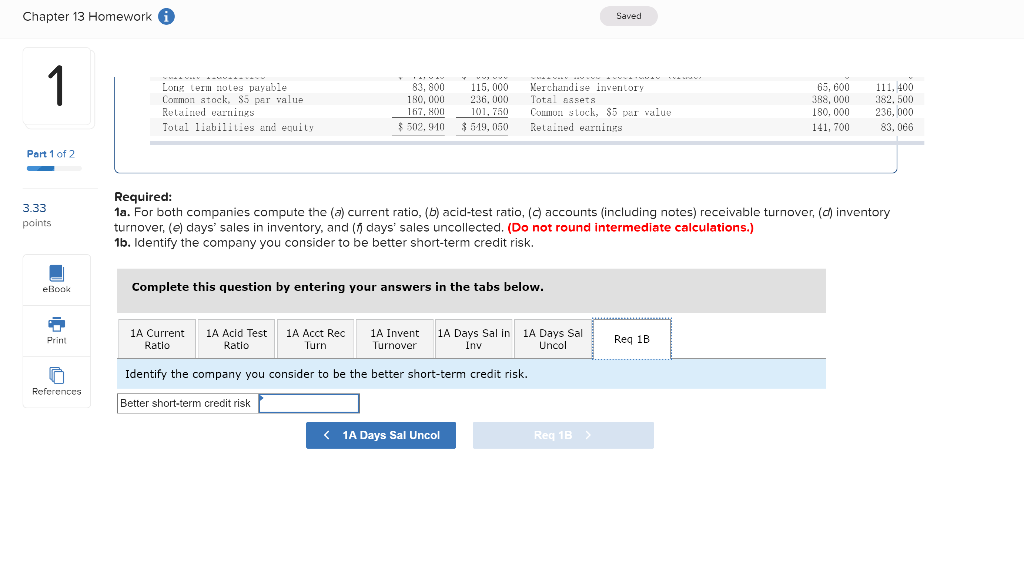Click the horizontal scrollbar under the data table
This screenshot has height=585, width=1024.
pyautogui.click(x=537, y=143)
